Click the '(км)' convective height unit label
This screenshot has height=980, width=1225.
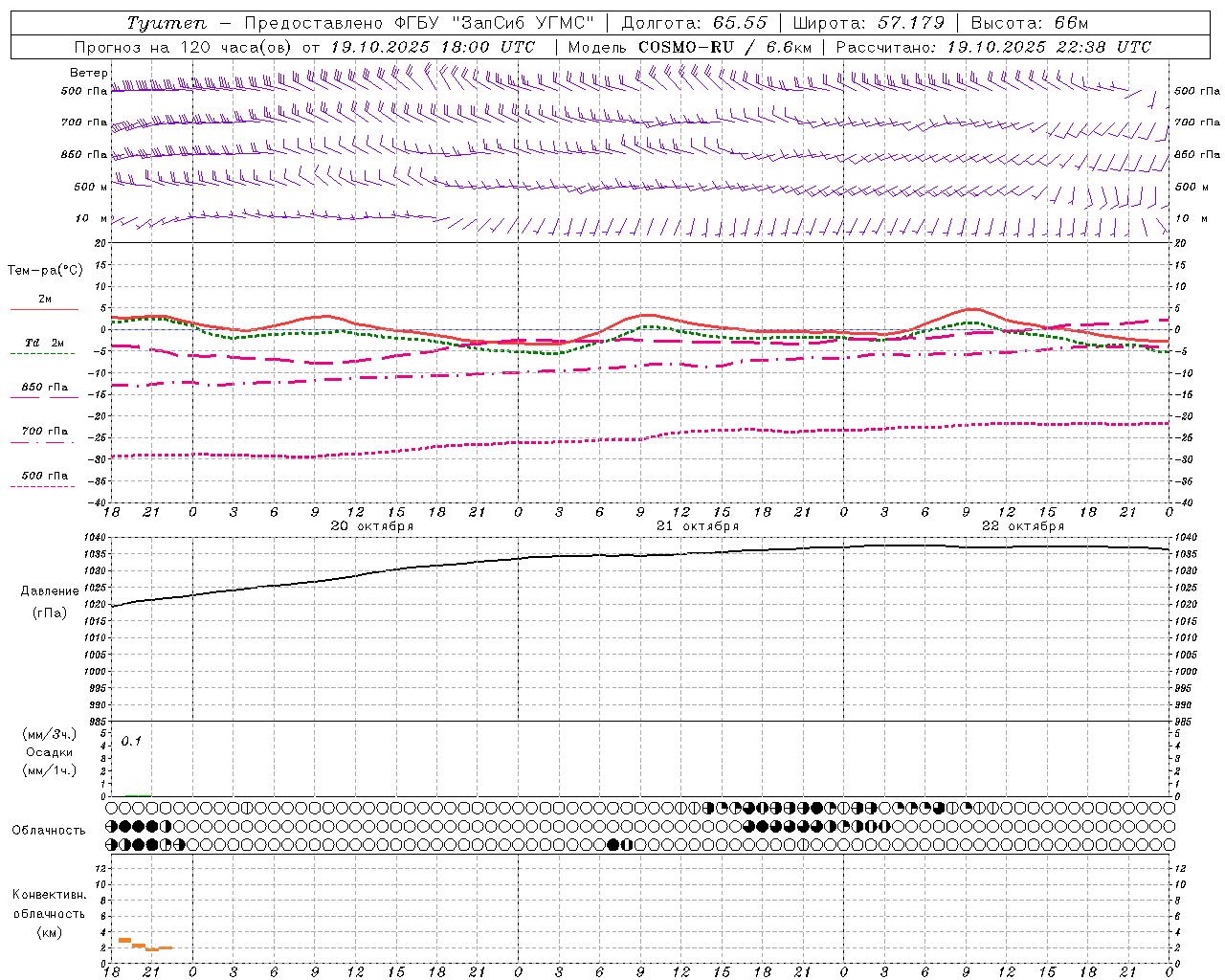(50, 932)
